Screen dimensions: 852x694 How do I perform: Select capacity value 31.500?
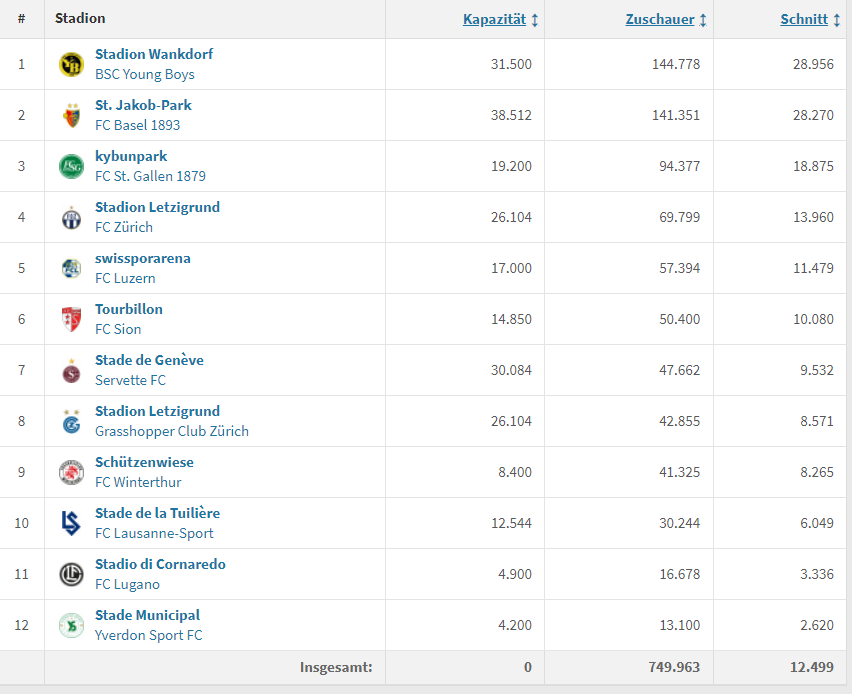pos(511,64)
